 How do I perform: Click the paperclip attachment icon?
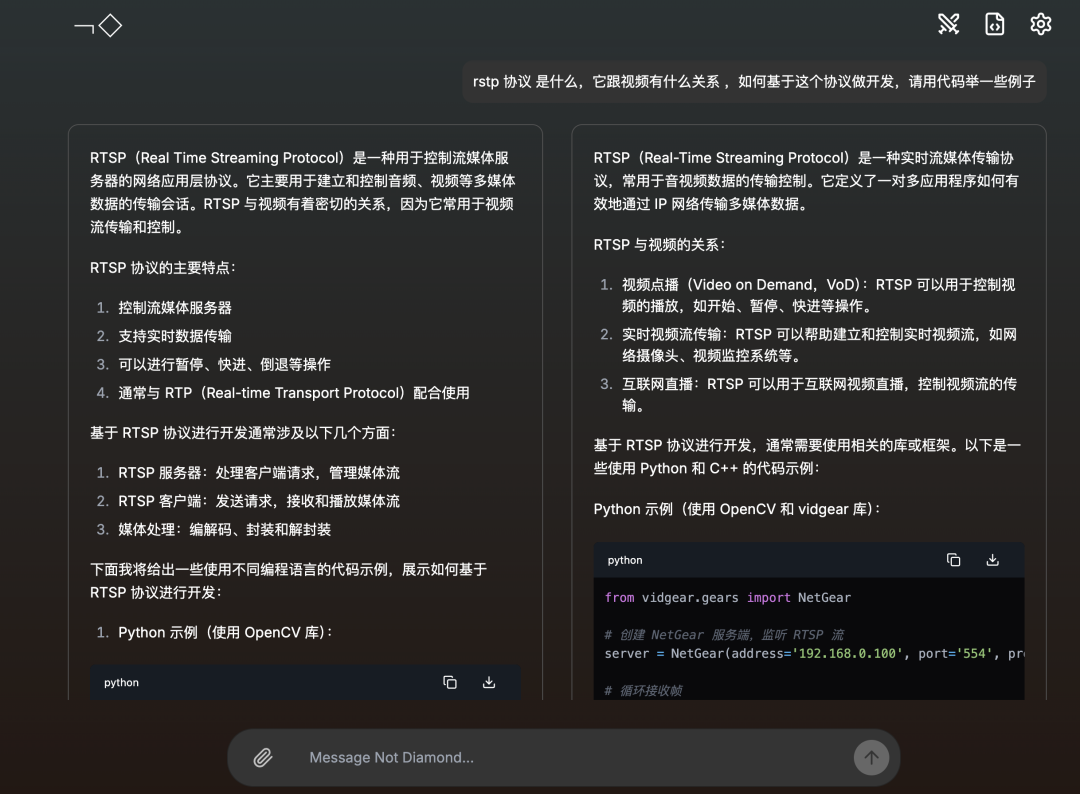point(263,757)
